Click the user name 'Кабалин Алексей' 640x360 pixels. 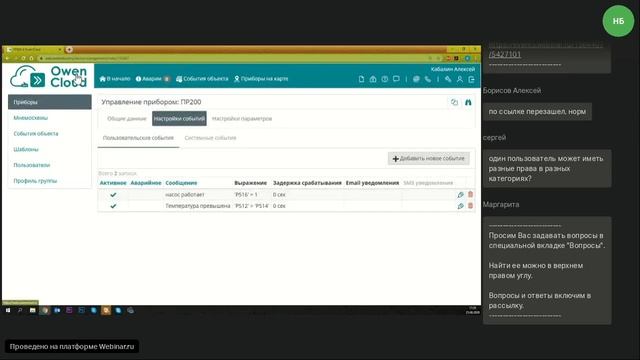point(453,69)
